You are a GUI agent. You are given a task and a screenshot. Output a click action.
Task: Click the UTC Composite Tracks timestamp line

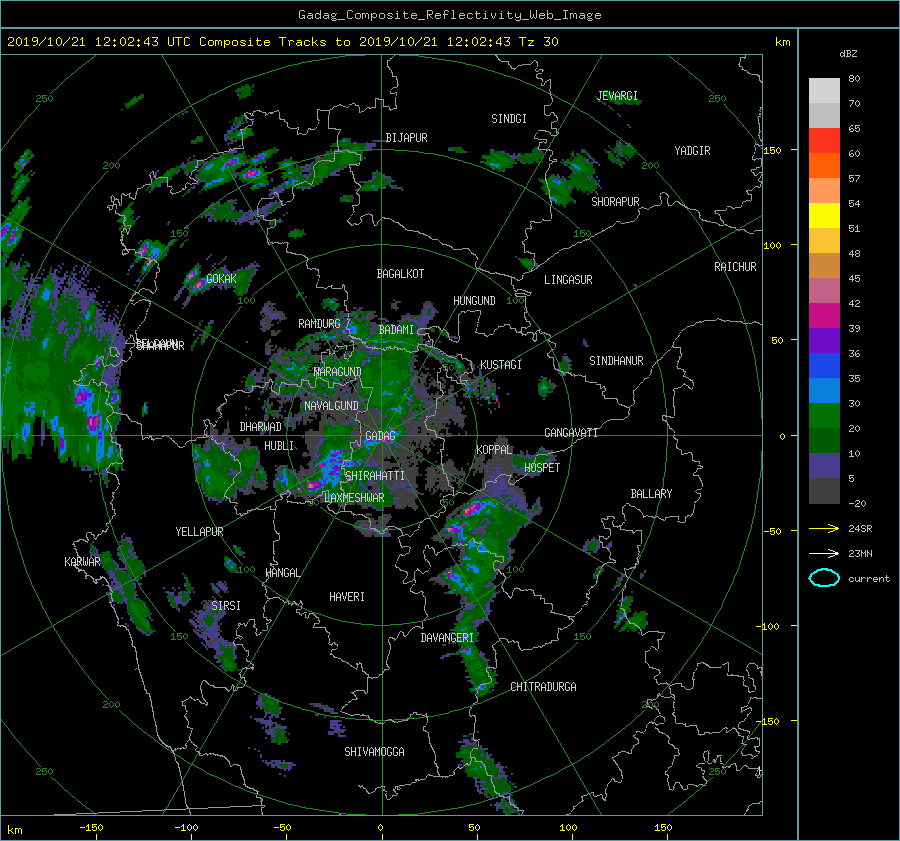(282, 42)
